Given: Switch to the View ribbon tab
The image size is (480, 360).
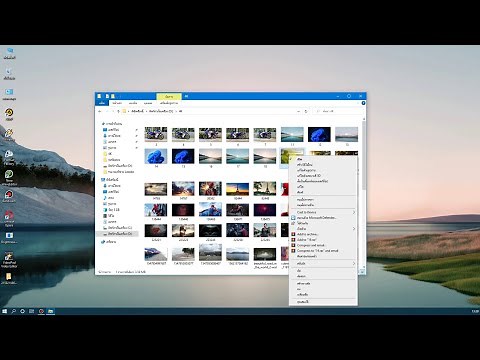Looking at the screenshot, I should 148,103.
